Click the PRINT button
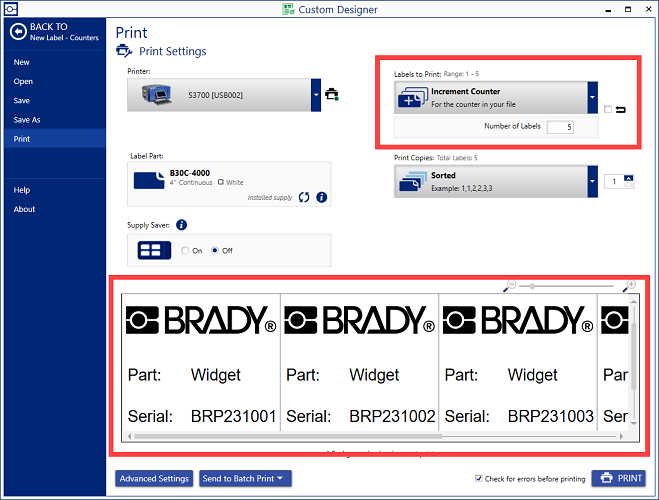 (x=619, y=478)
